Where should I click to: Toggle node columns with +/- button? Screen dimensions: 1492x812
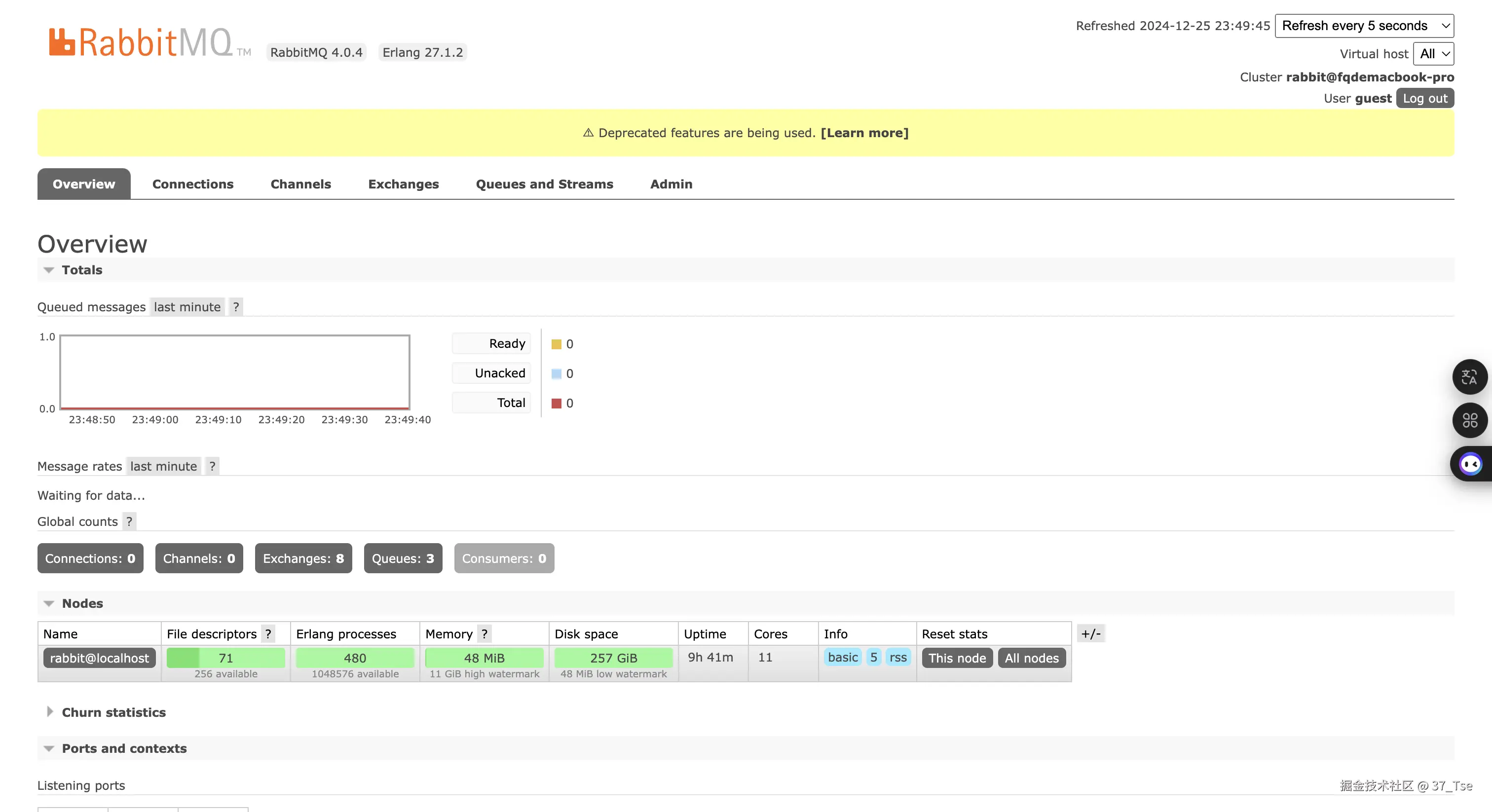click(x=1090, y=633)
